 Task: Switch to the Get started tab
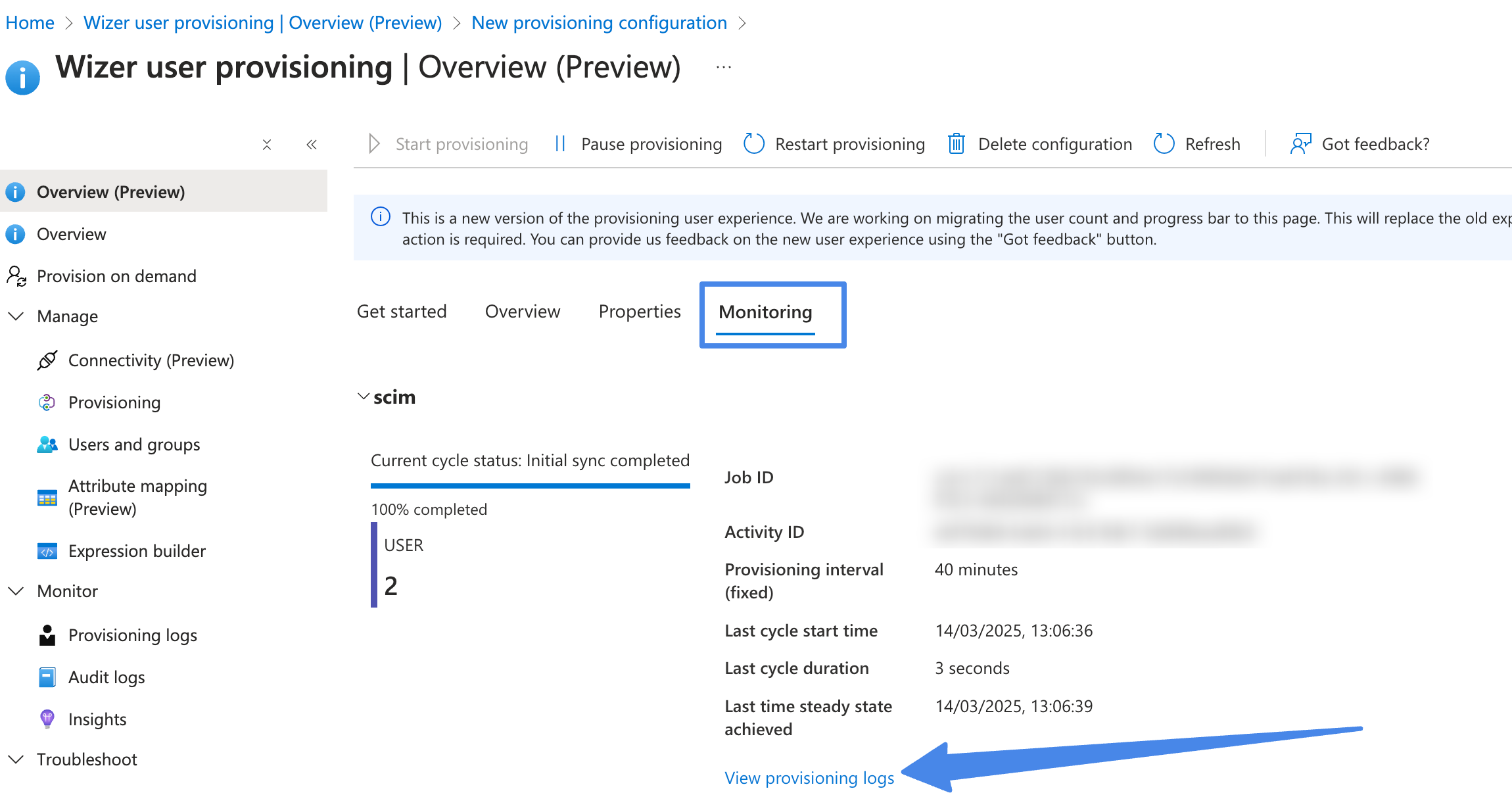[x=402, y=311]
